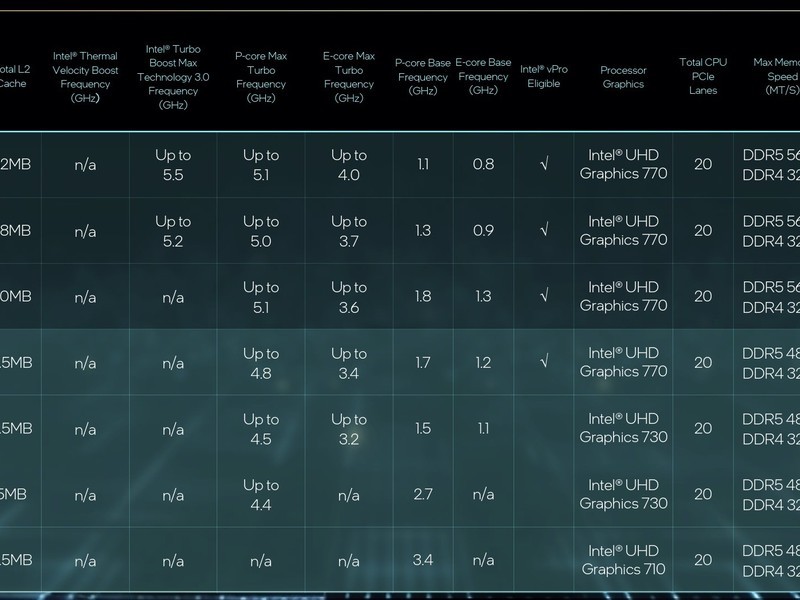Select the E-core Base Frequency header
The image size is (800, 600).
click(483, 77)
